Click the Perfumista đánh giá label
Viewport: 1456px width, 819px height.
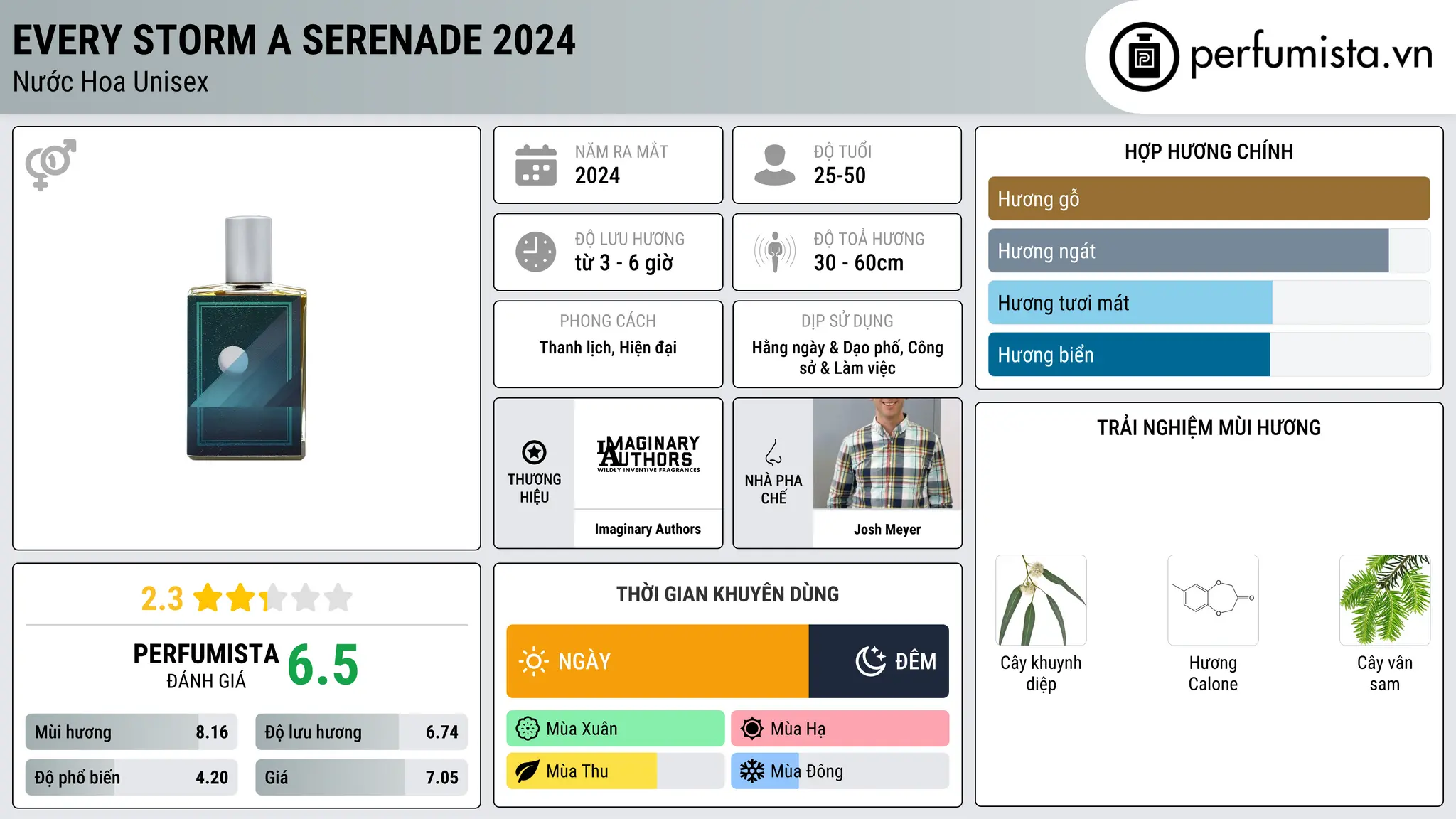(x=206, y=666)
